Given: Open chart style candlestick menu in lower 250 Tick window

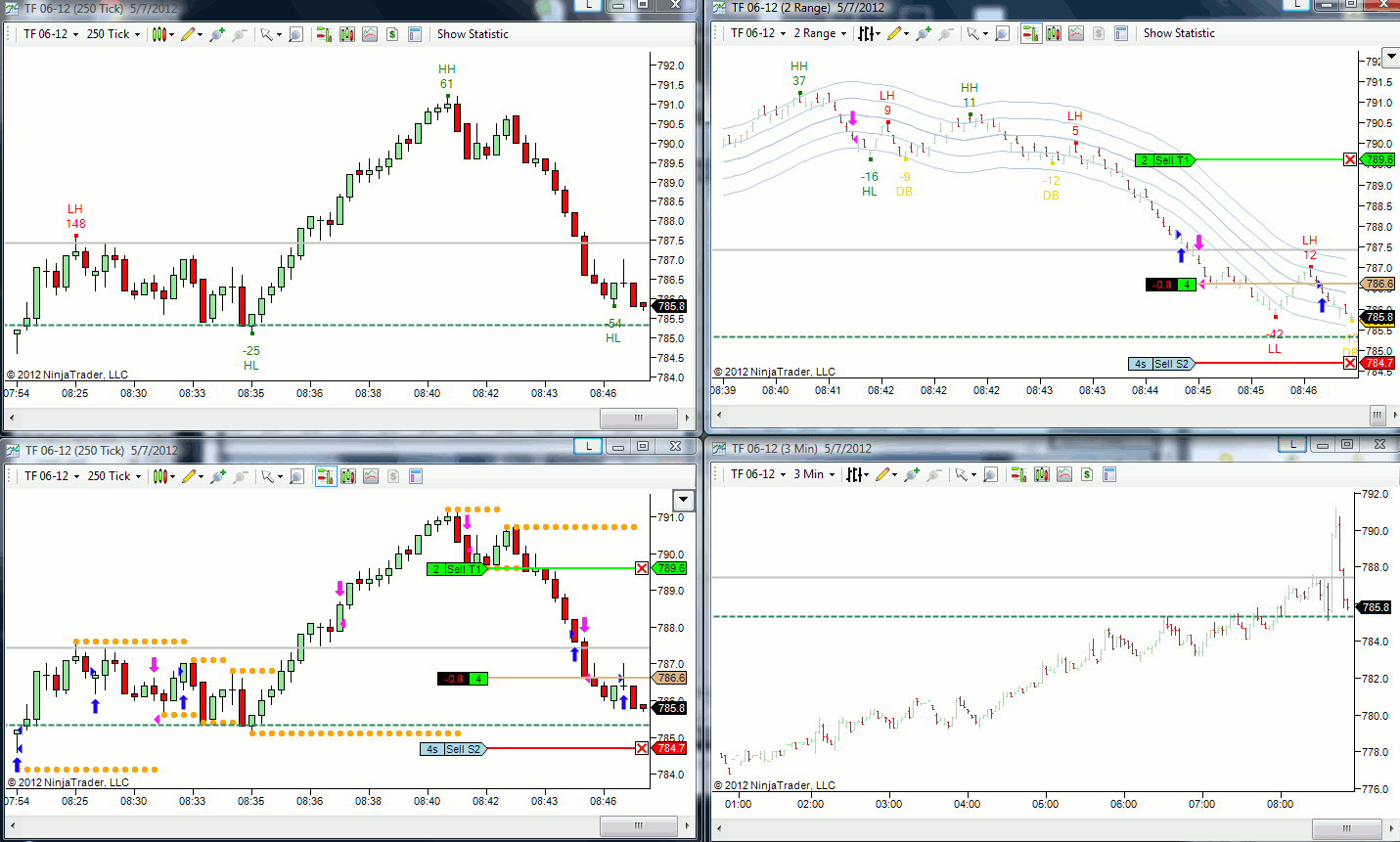Looking at the screenshot, I should [164, 476].
